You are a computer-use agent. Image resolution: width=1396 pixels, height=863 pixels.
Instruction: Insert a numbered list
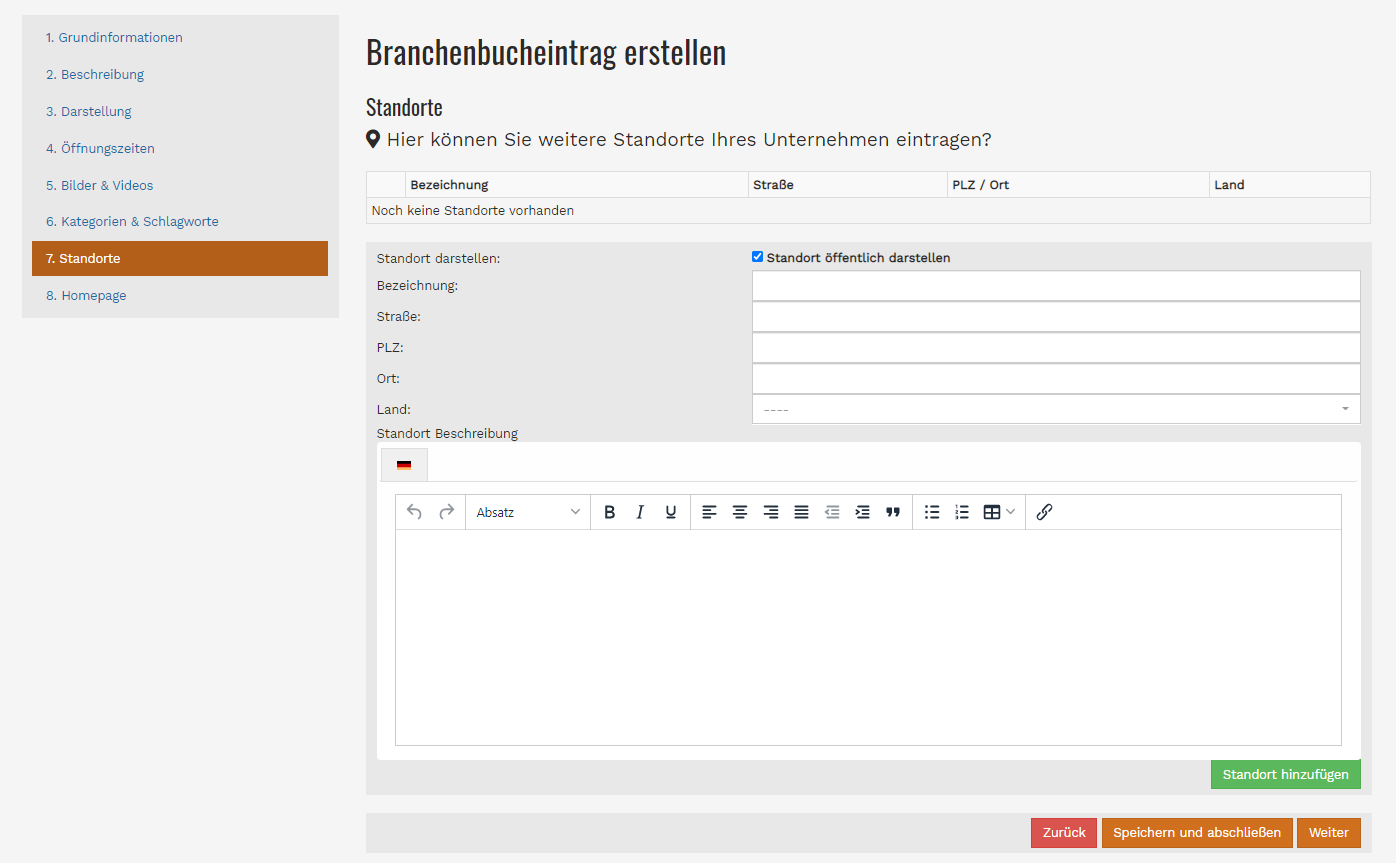click(x=962, y=512)
